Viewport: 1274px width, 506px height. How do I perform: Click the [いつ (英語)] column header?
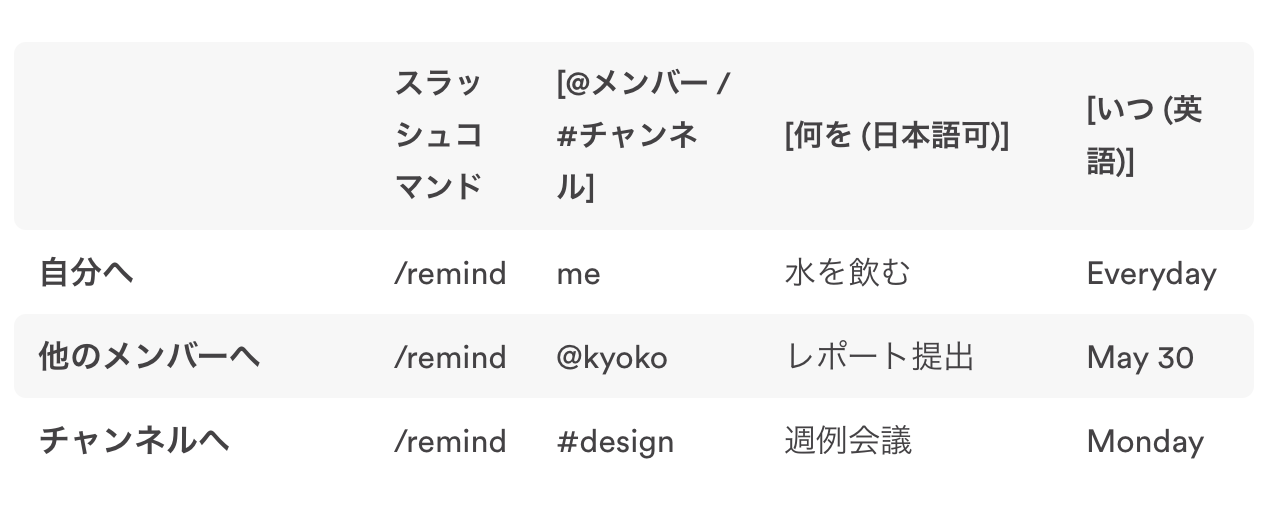click(x=1144, y=135)
